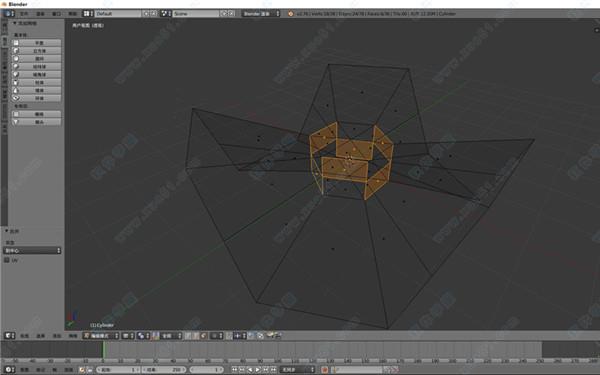Open the dropdown above the UV checkbox
This screenshot has height=375, width=600.
[32, 251]
